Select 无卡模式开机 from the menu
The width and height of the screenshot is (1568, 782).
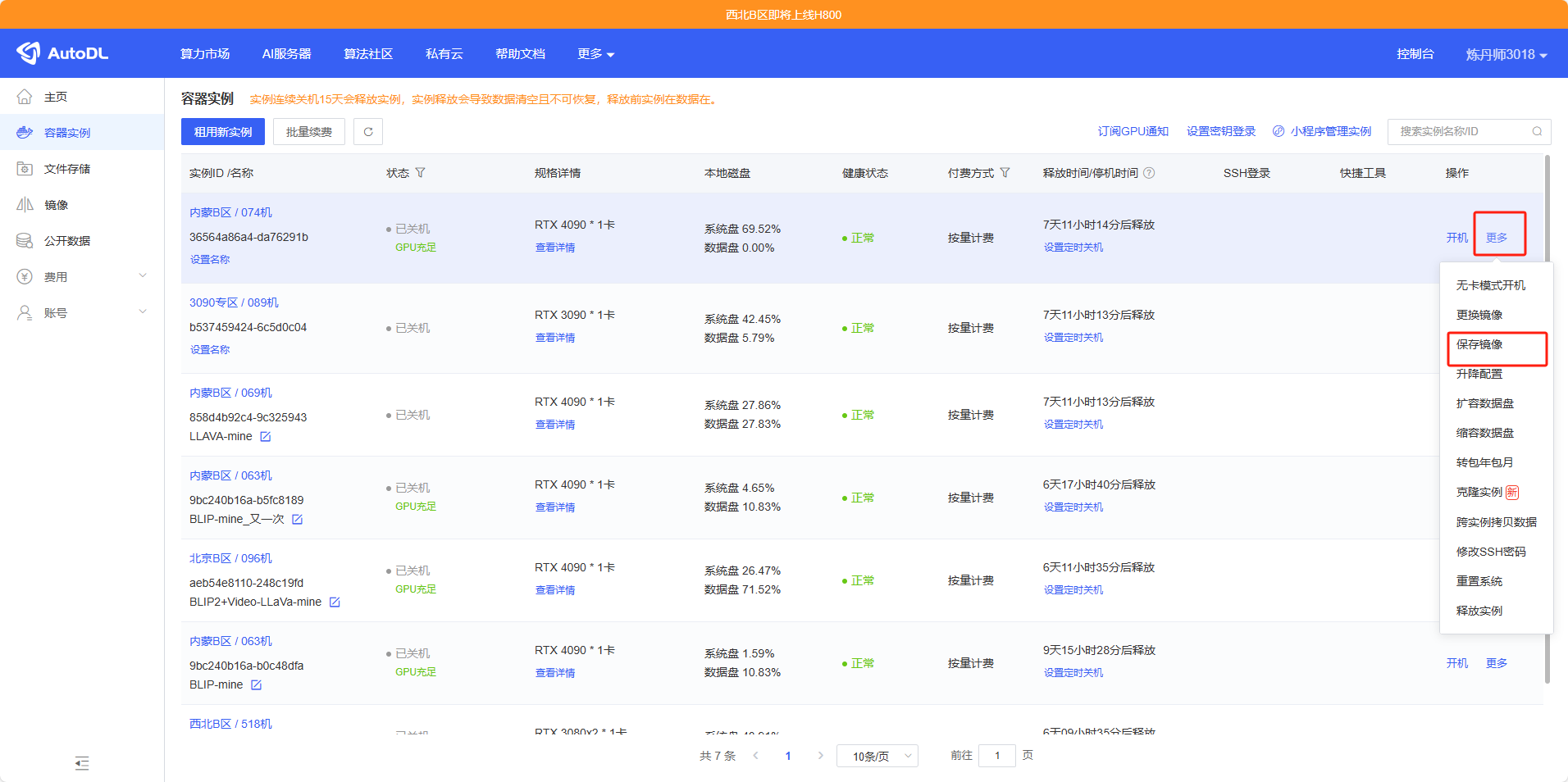pyautogui.click(x=1490, y=285)
